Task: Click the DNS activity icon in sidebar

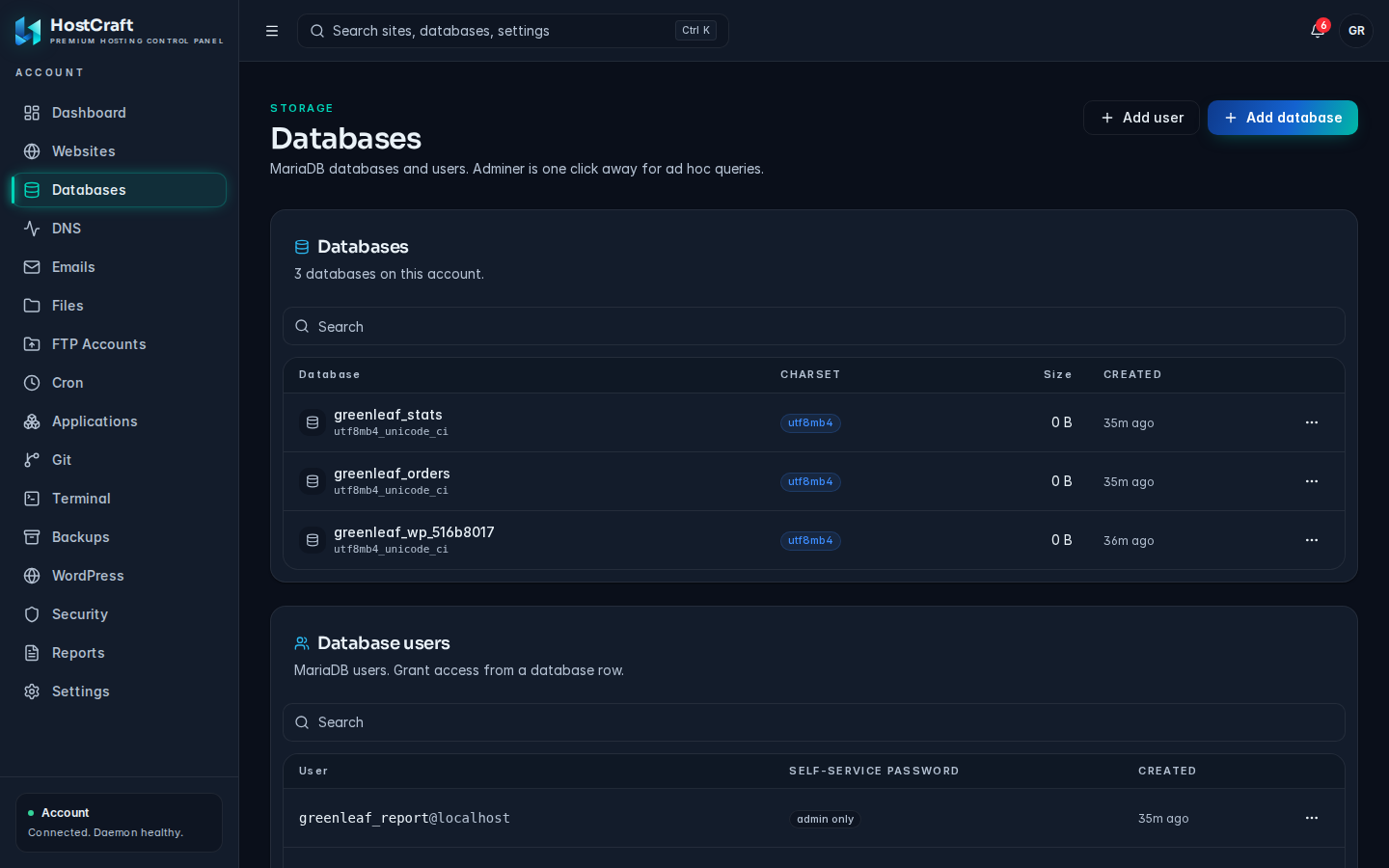Action: coord(32,229)
